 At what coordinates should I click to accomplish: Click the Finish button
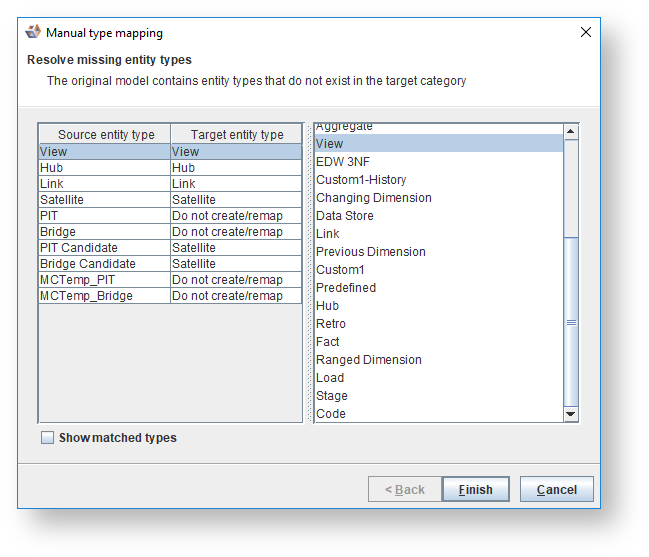(476, 489)
